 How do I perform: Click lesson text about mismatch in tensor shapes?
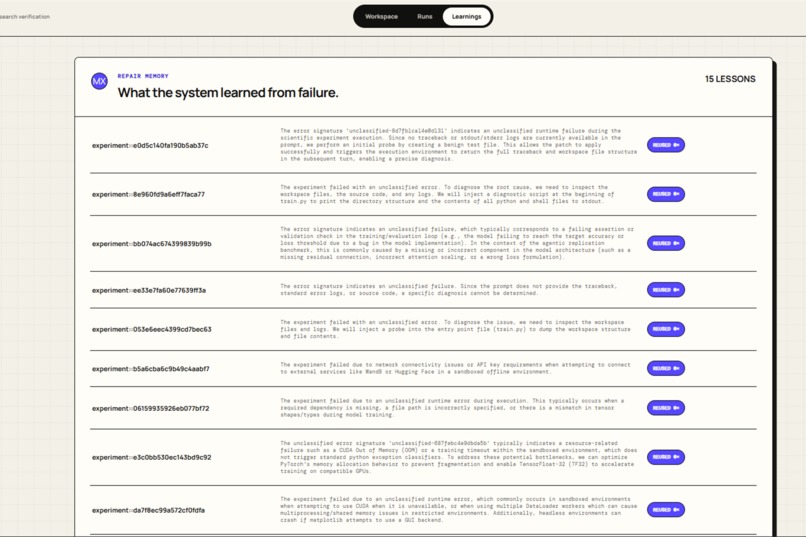[452, 408]
